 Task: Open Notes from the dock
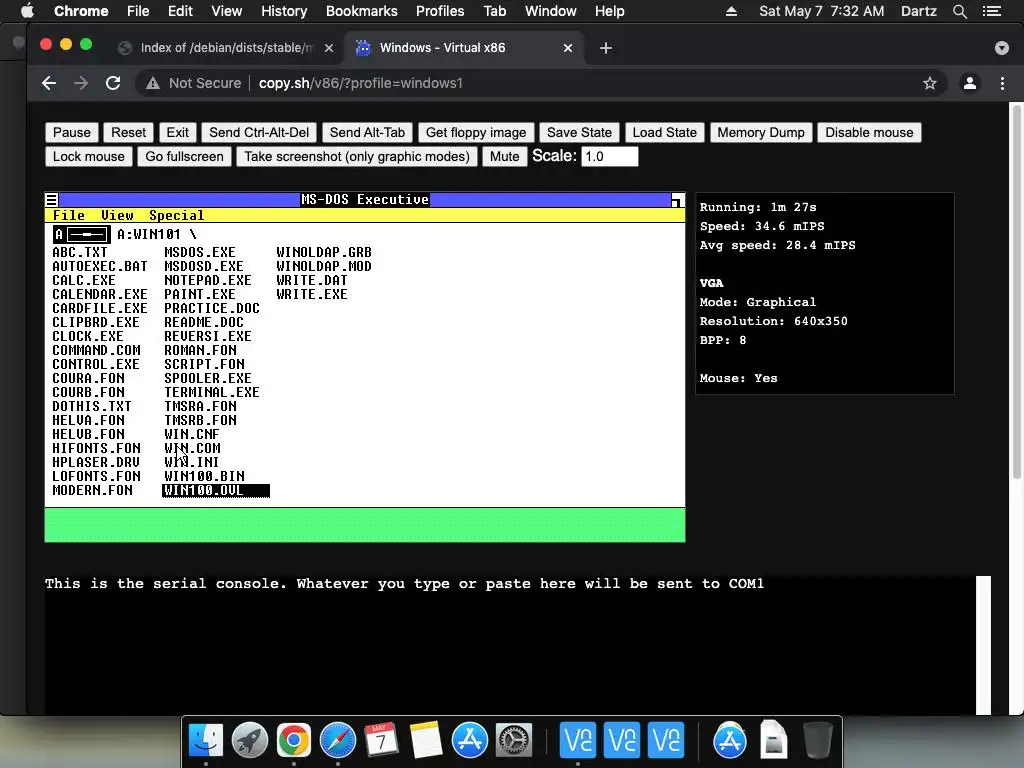pyautogui.click(x=426, y=740)
